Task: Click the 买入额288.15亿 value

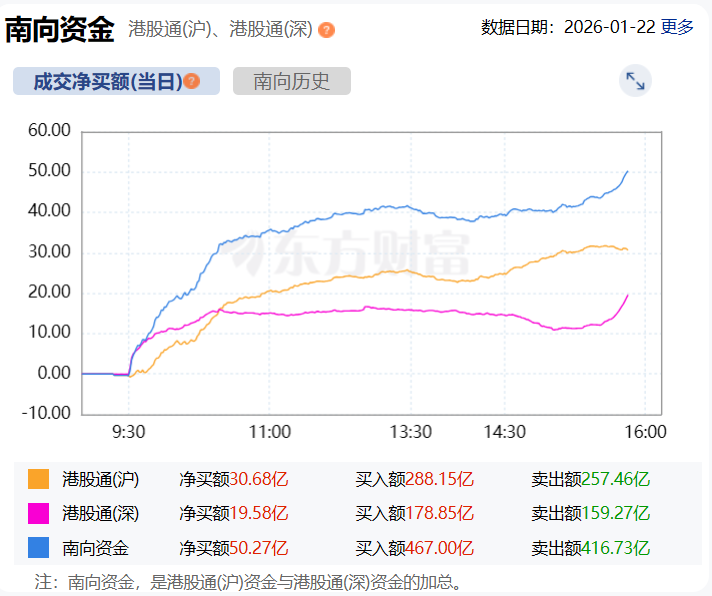Action: pos(414,480)
